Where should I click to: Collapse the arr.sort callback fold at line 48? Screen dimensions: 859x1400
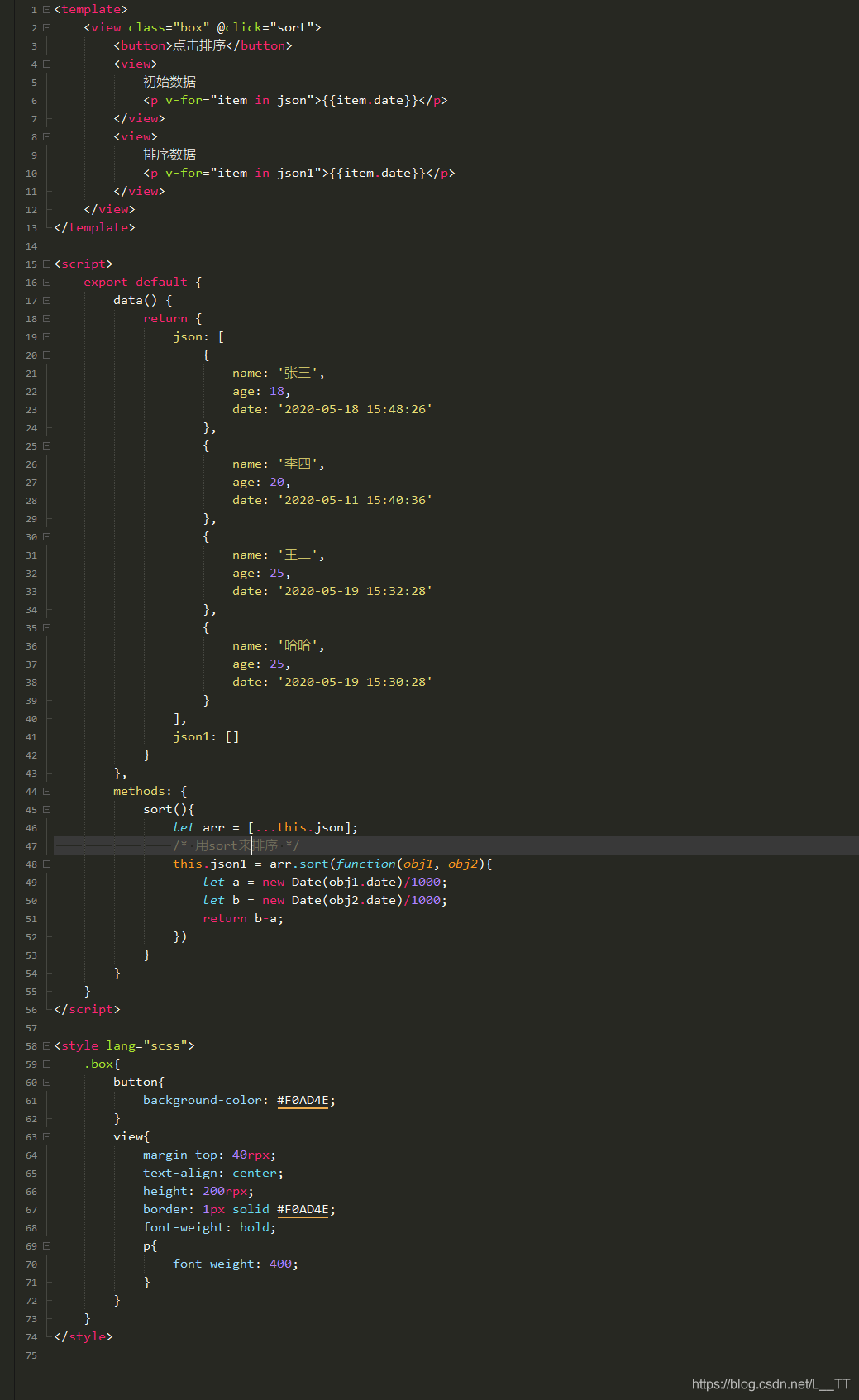(x=46, y=864)
